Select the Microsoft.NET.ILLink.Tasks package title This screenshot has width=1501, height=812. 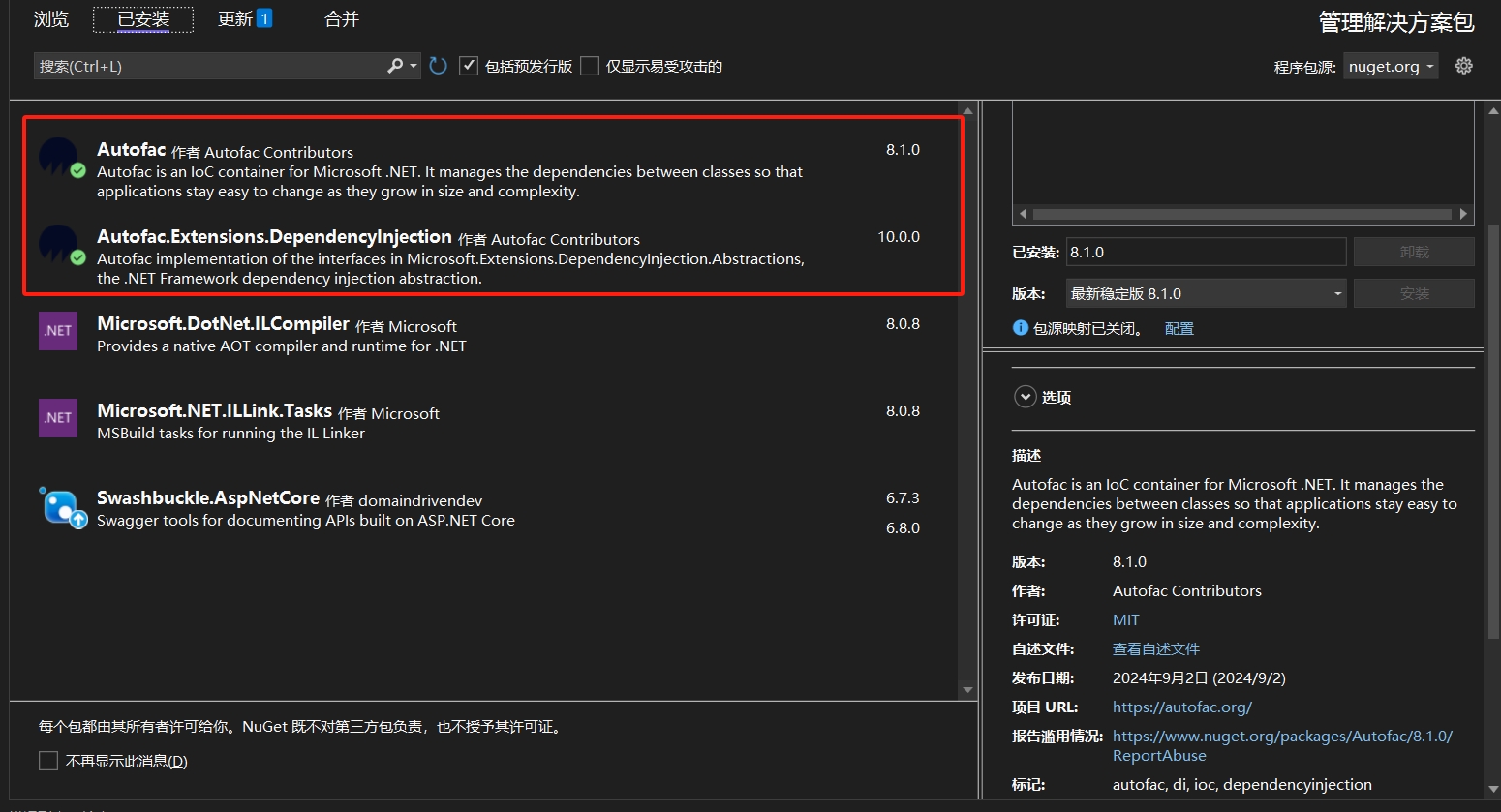214,411
